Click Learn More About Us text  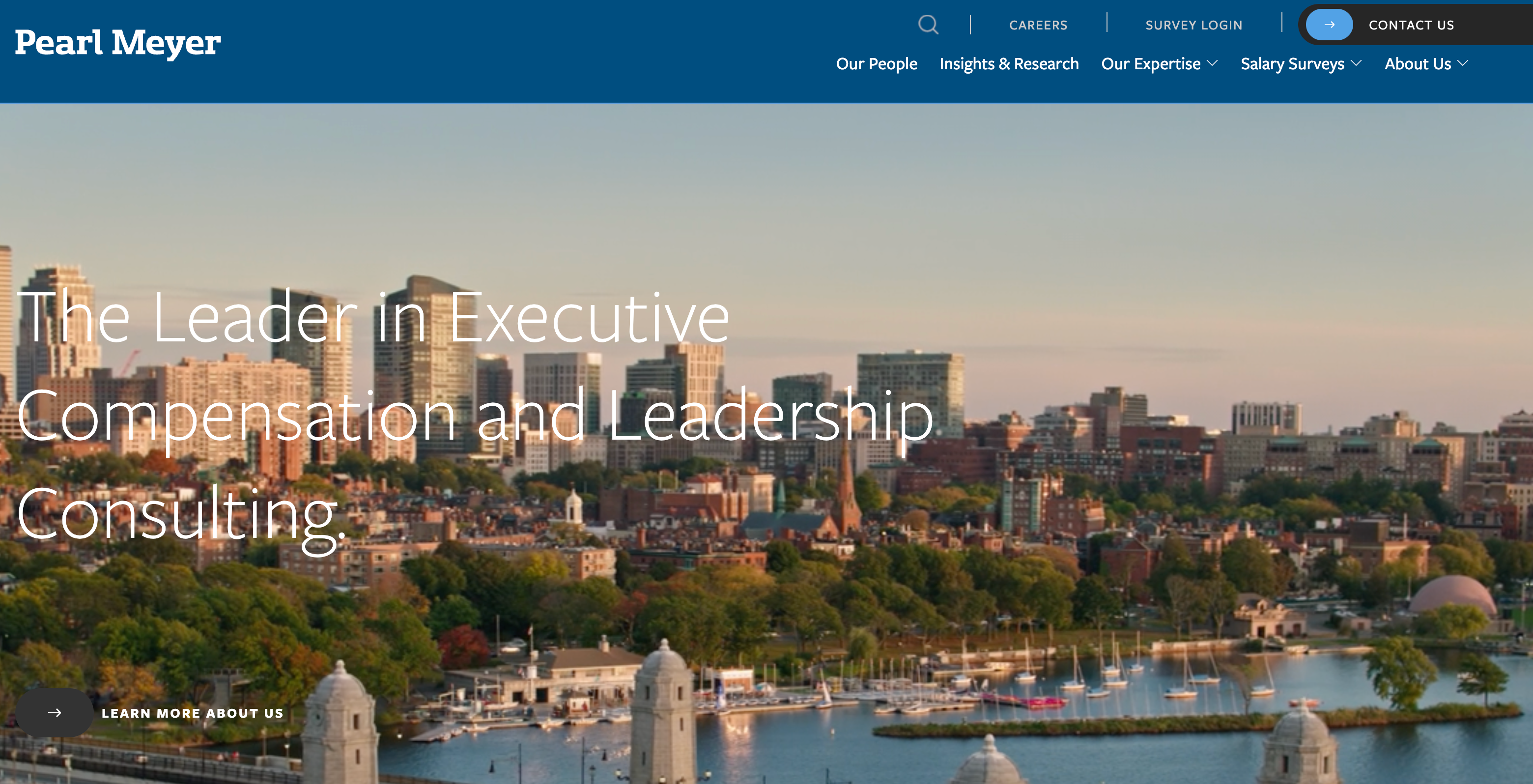(x=192, y=713)
